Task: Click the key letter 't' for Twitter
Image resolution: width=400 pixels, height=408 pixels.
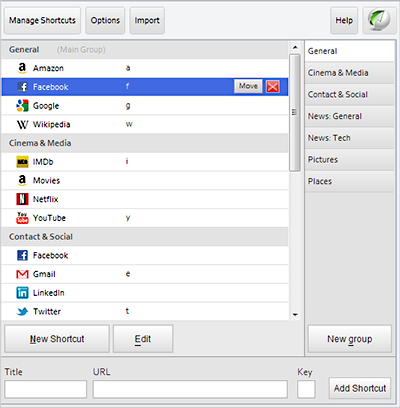Action: click(127, 311)
